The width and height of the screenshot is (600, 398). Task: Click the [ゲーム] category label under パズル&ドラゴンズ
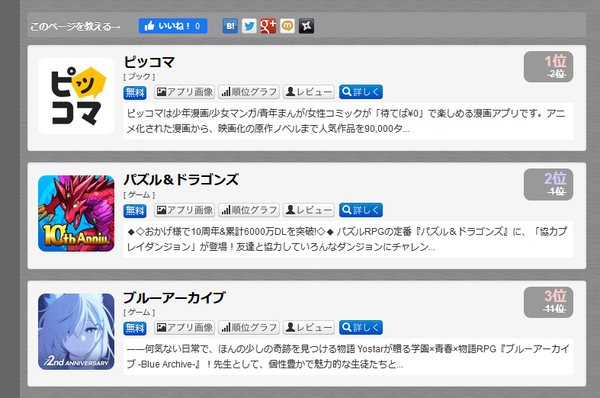click(x=139, y=195)
